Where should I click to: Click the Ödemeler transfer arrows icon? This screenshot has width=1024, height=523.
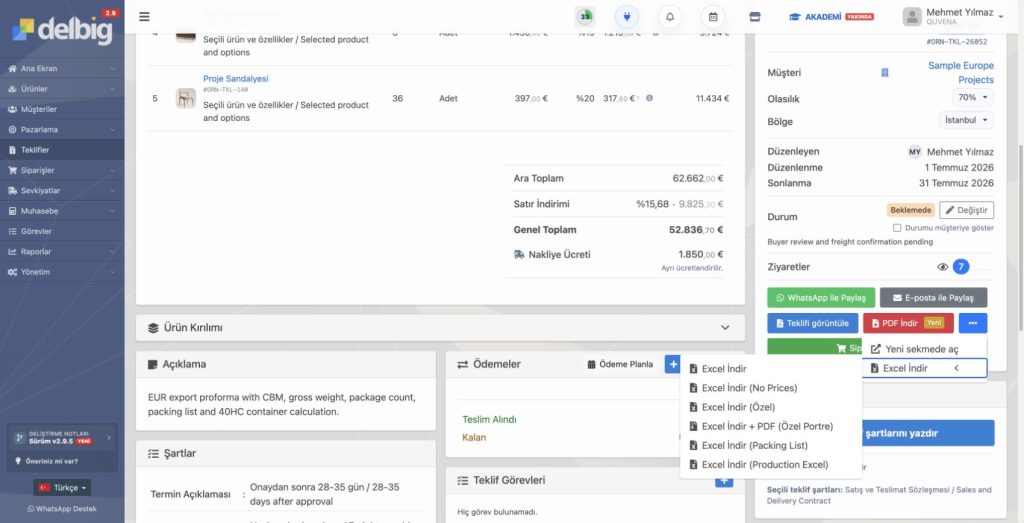click(462, 364)
